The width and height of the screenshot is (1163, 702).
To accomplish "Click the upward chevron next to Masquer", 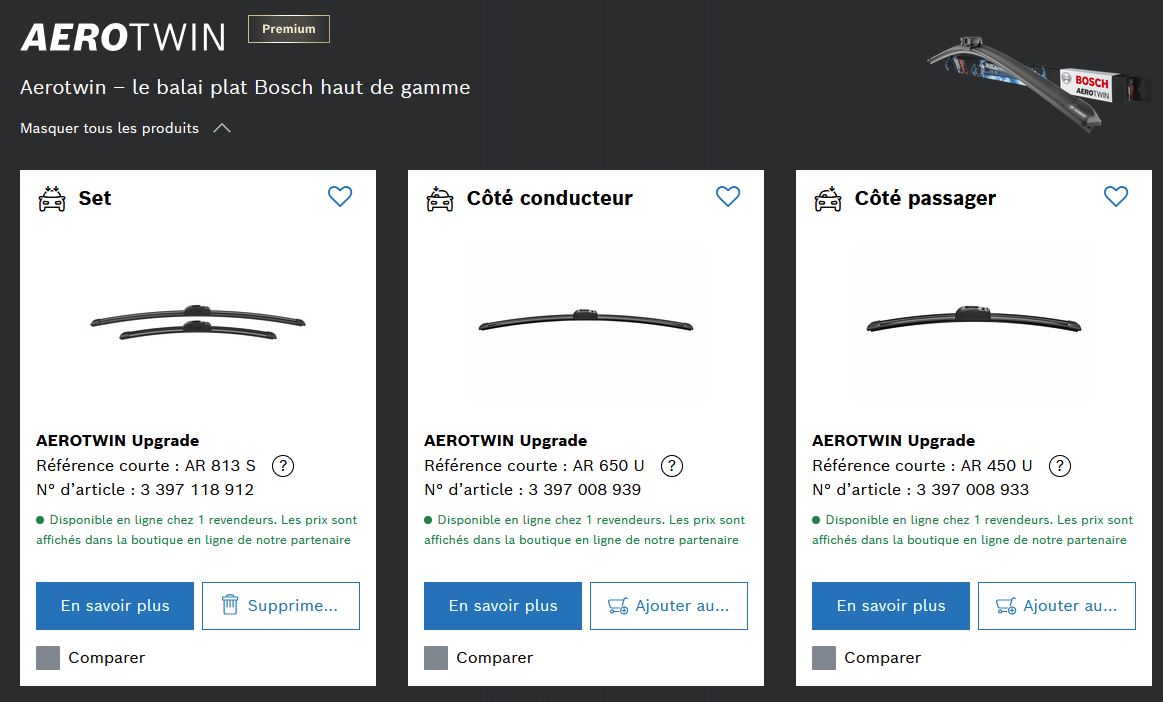I will tap(222, 129).
